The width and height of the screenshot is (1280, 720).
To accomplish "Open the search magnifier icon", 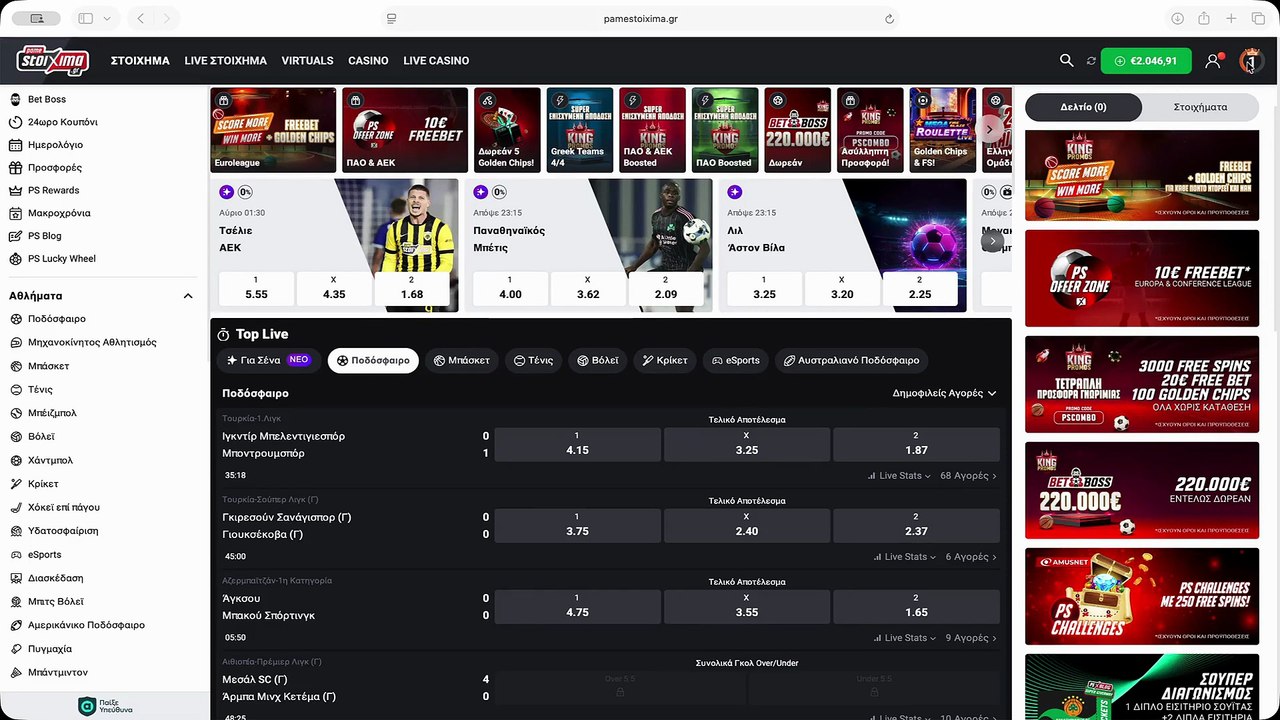I will [x=1066, y=61].
